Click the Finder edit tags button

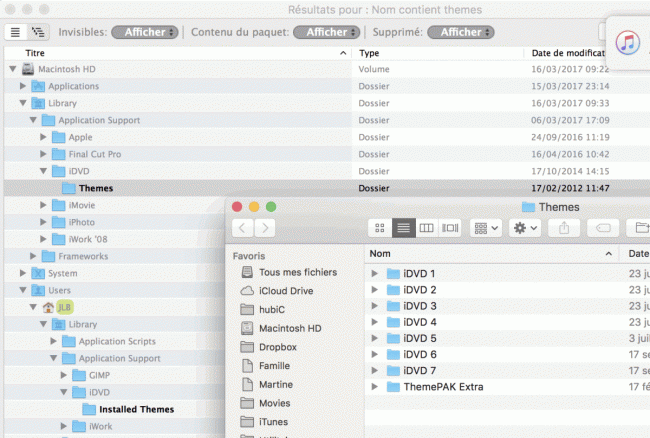coord(603,227)
